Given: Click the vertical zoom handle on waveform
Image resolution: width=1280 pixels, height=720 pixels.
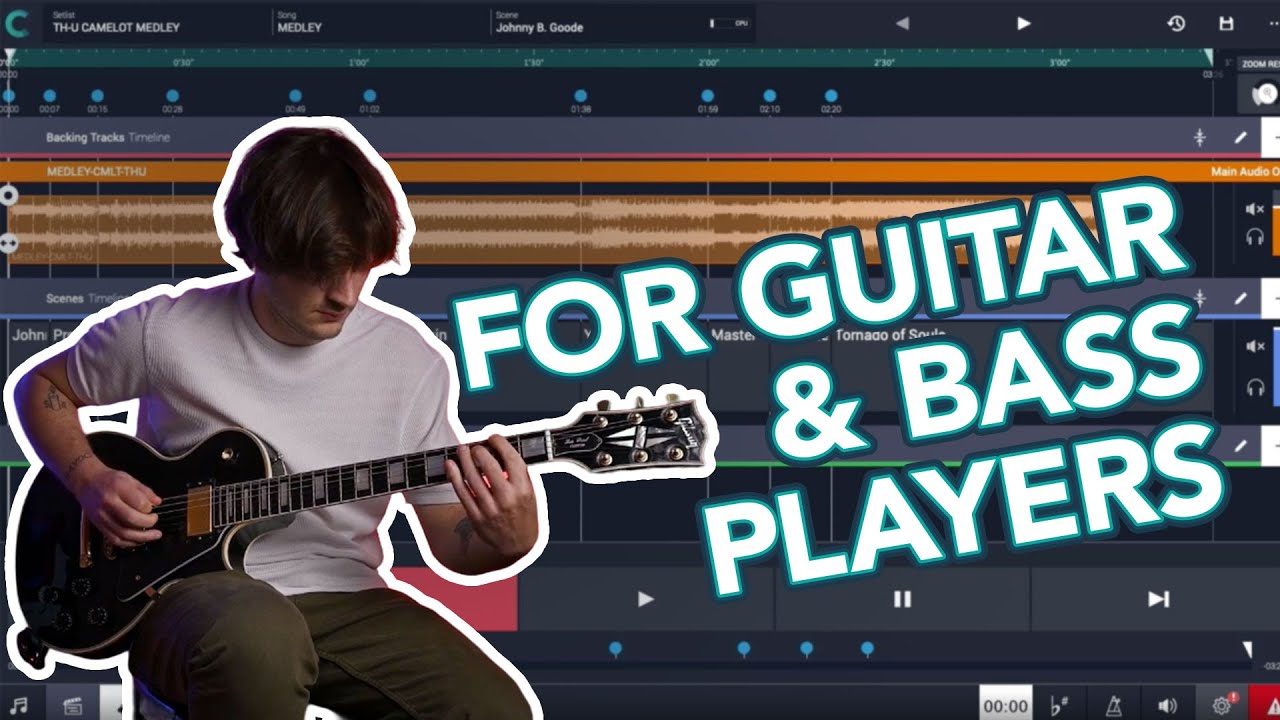Looking at the screenshot, I should coord(9,196).
